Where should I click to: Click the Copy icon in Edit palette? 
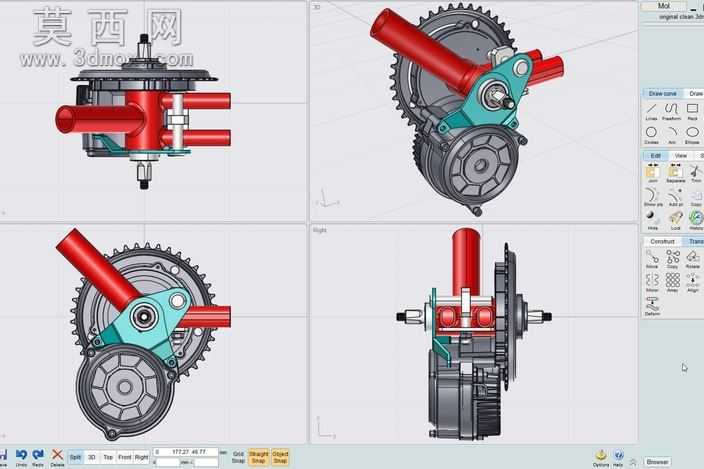696,197
